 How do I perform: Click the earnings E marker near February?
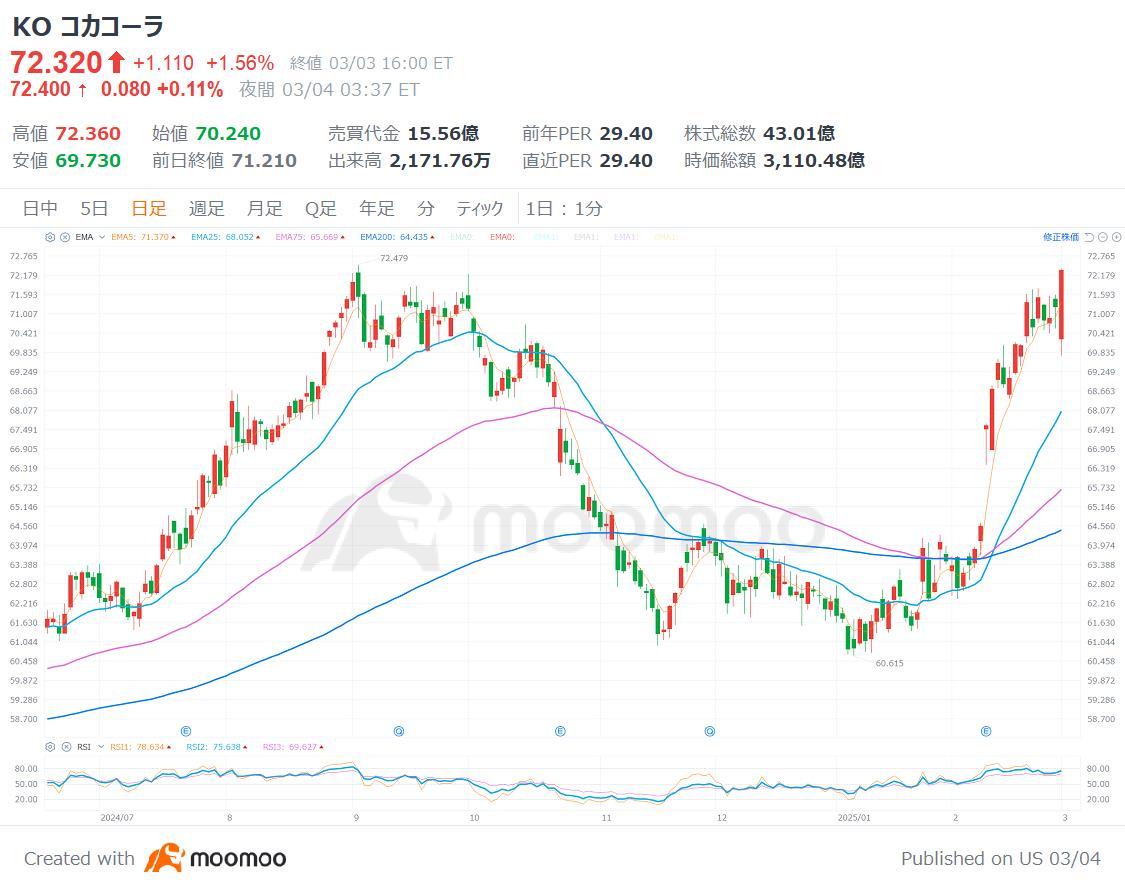tap(986, 731)
